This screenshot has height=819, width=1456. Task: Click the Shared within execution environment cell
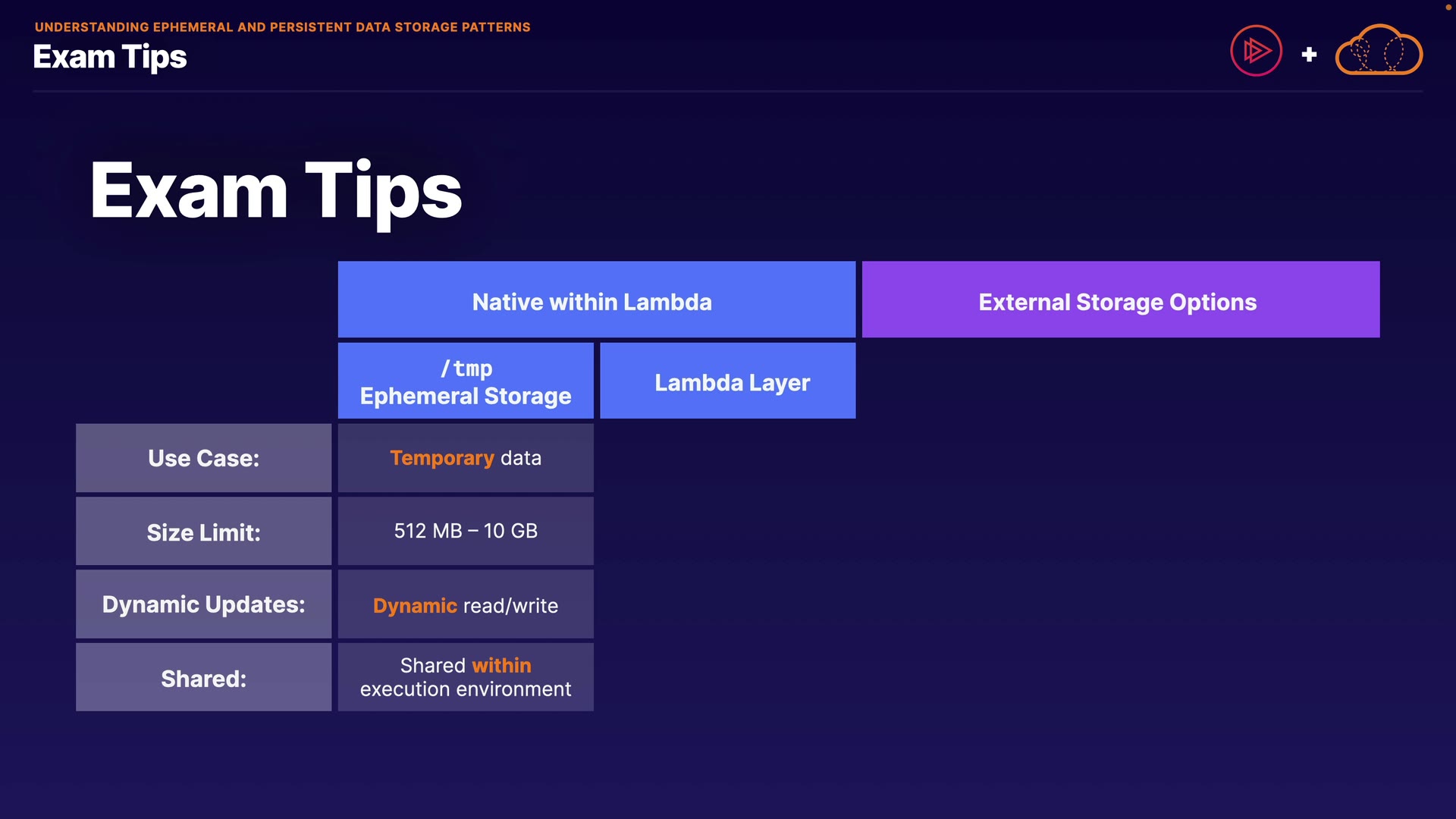coord(466,677)
